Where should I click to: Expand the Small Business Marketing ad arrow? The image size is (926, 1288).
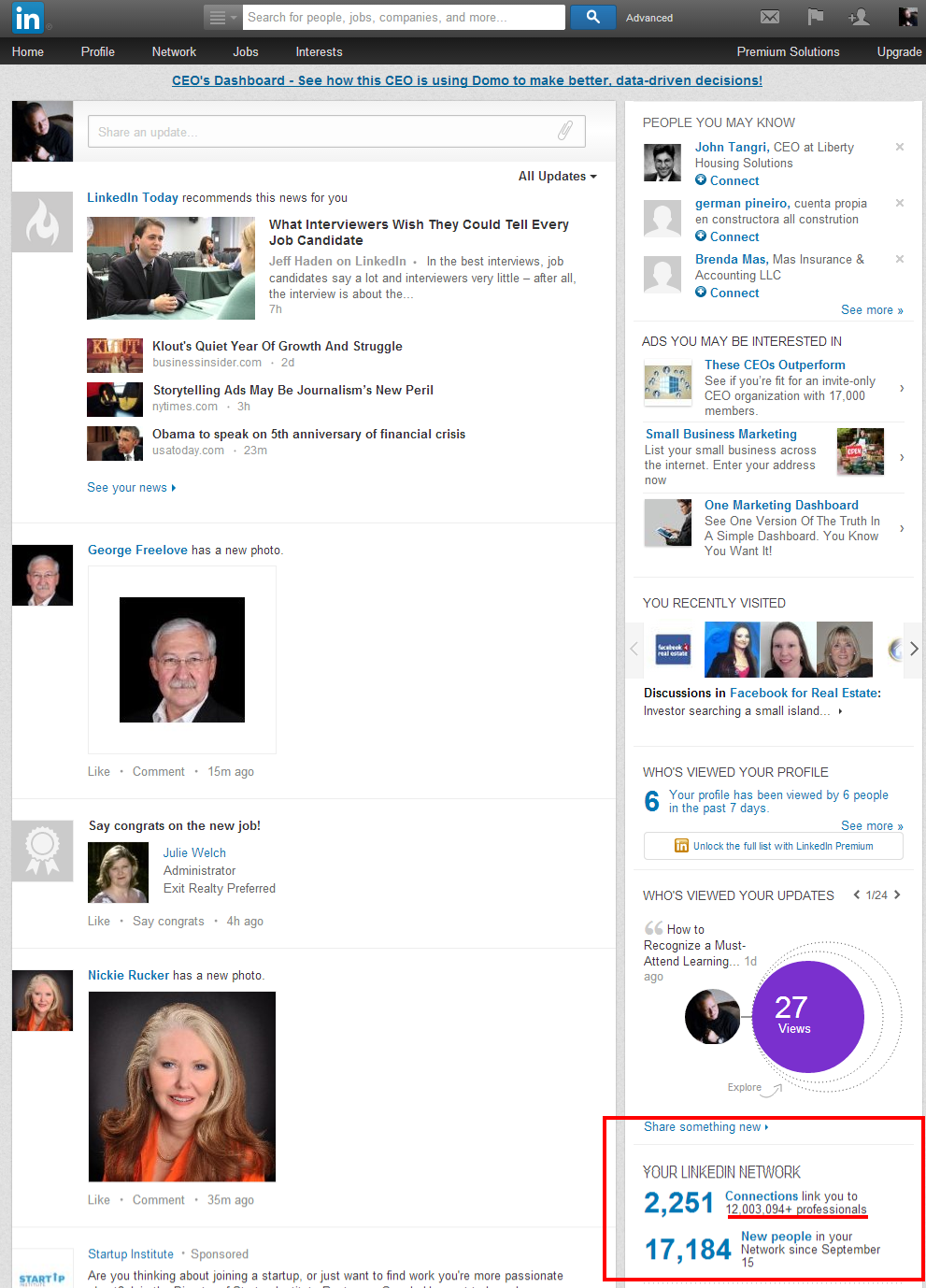coord(902,457)
